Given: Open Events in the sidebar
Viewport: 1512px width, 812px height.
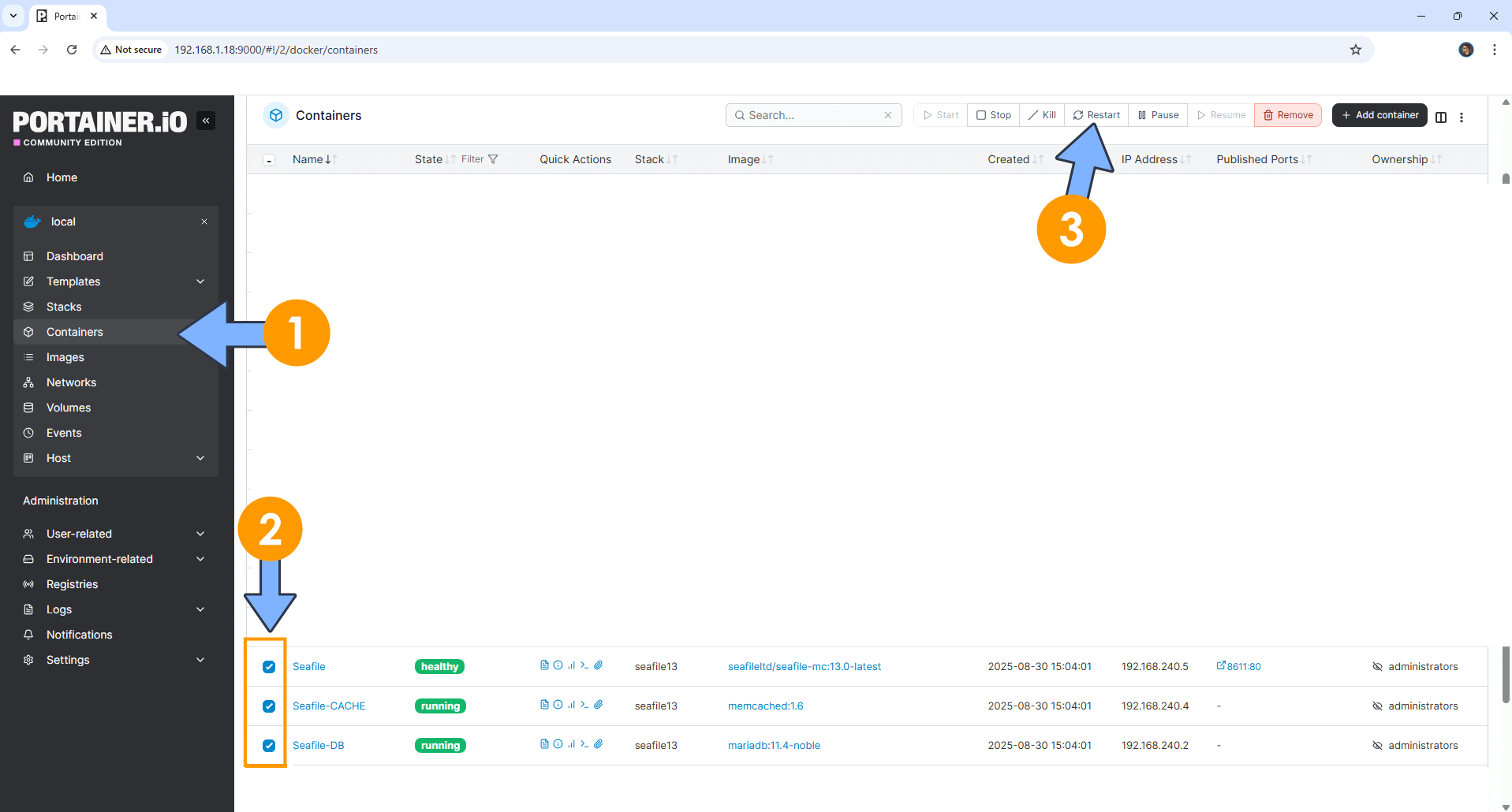Looking at the screenshot, I should pos(64,433).
